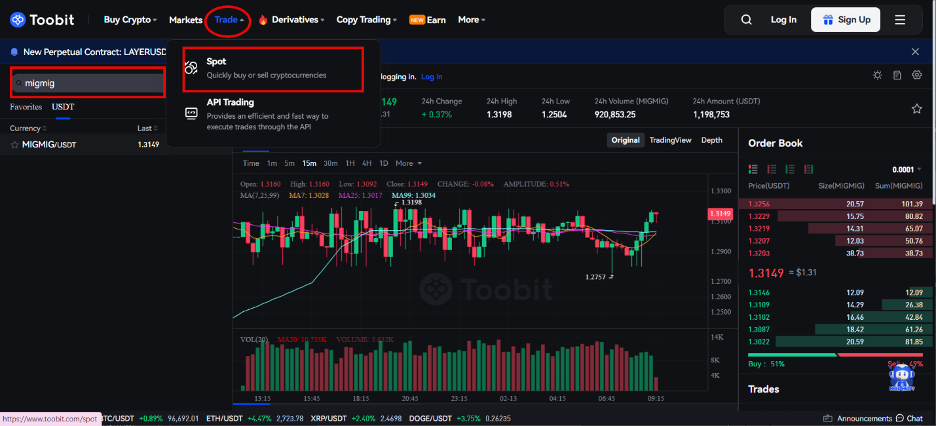The height and width of the screenshot is (426, 936).
Task: Open the chart settings gear icon
Action: [x=916, y=76]
